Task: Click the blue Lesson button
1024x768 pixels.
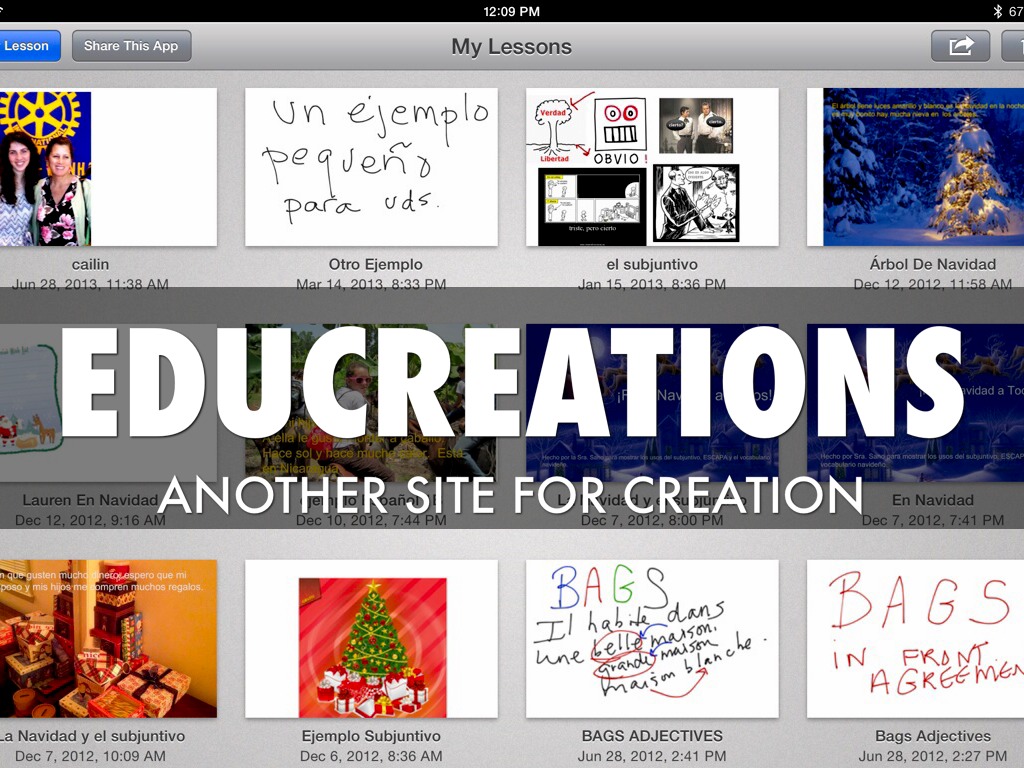Action: tap(28, 46)
